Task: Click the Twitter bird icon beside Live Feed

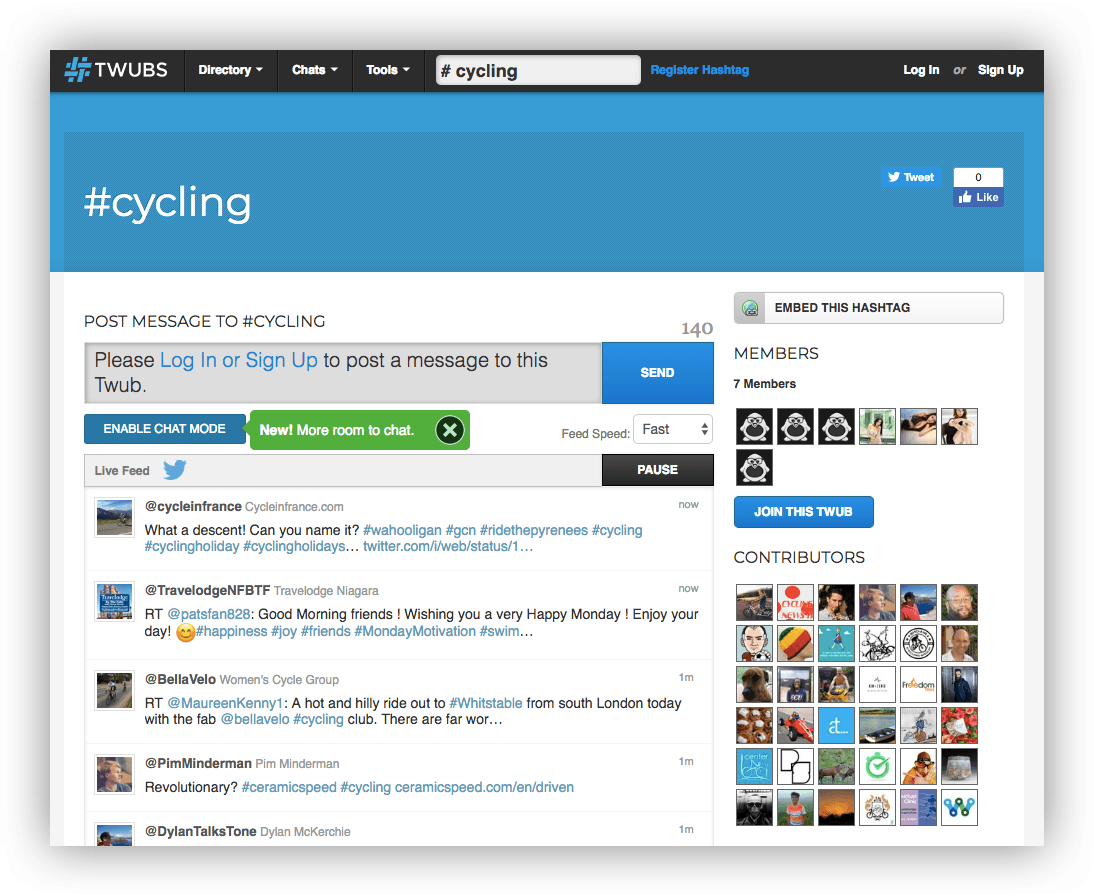Action: 175,470
